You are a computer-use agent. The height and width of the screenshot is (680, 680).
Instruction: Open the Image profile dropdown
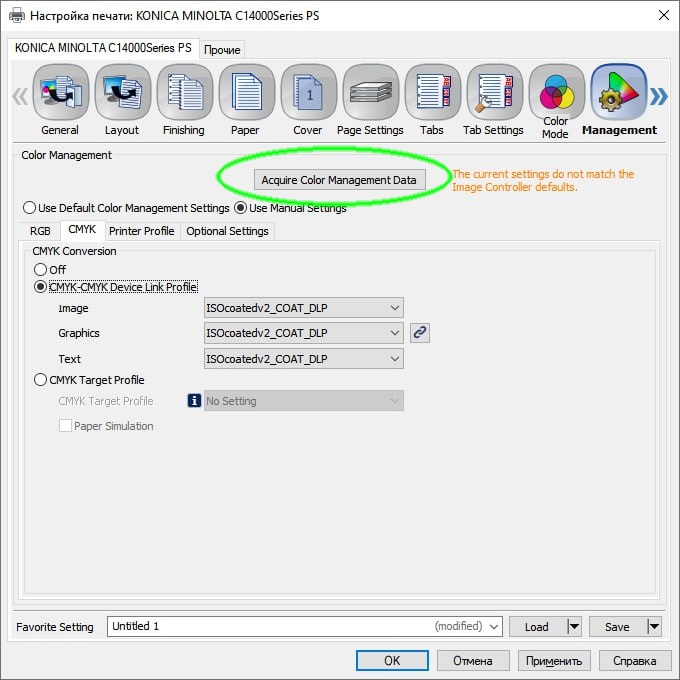(x=304, y=308)
